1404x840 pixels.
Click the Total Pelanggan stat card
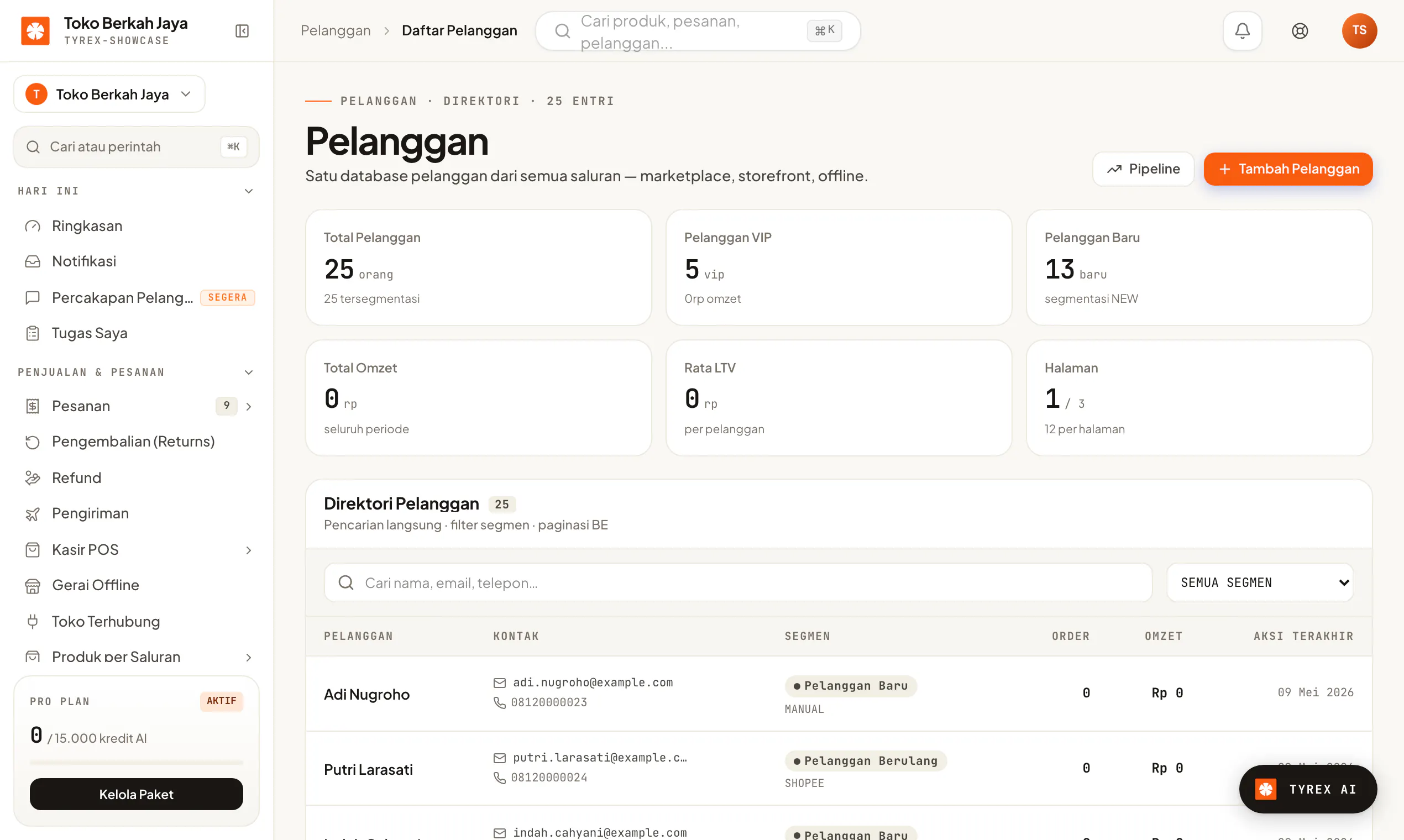pyautogui.click(x=478, y=267)
